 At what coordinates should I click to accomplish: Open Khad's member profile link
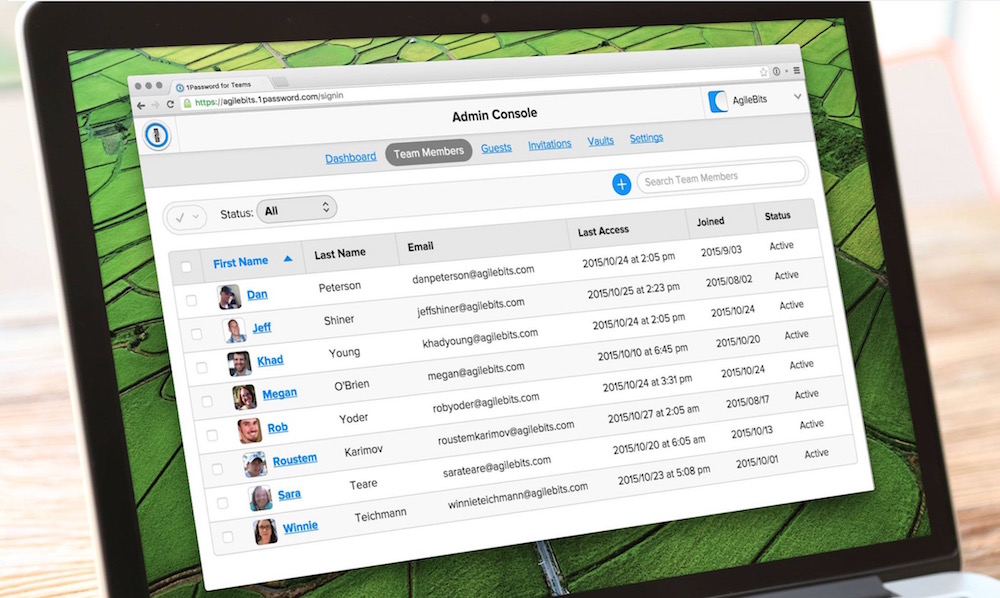coord(270,360)
